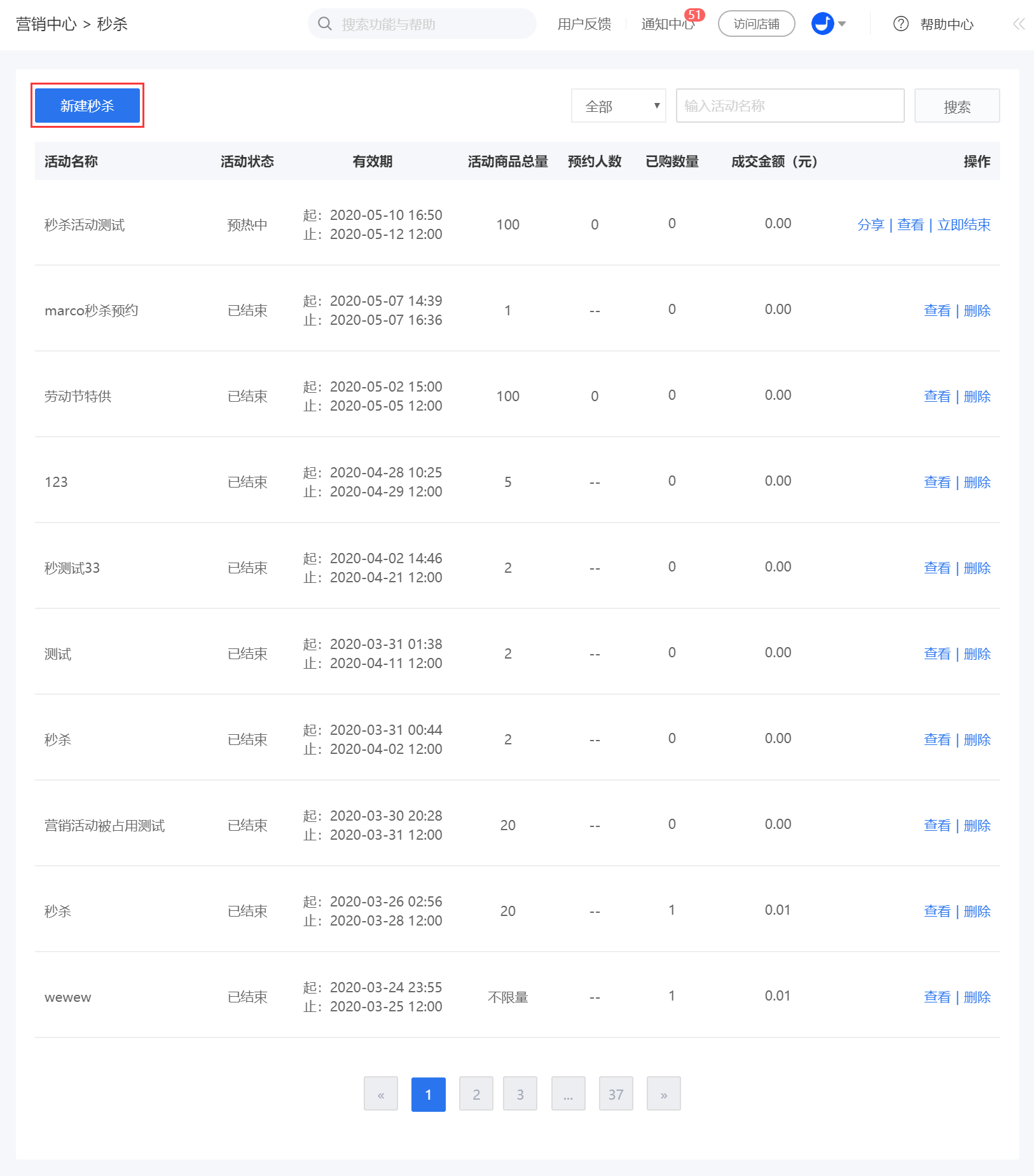Click 不限量 cell in wewew row
The image size is (1034, 1176).
pos(507,997)
